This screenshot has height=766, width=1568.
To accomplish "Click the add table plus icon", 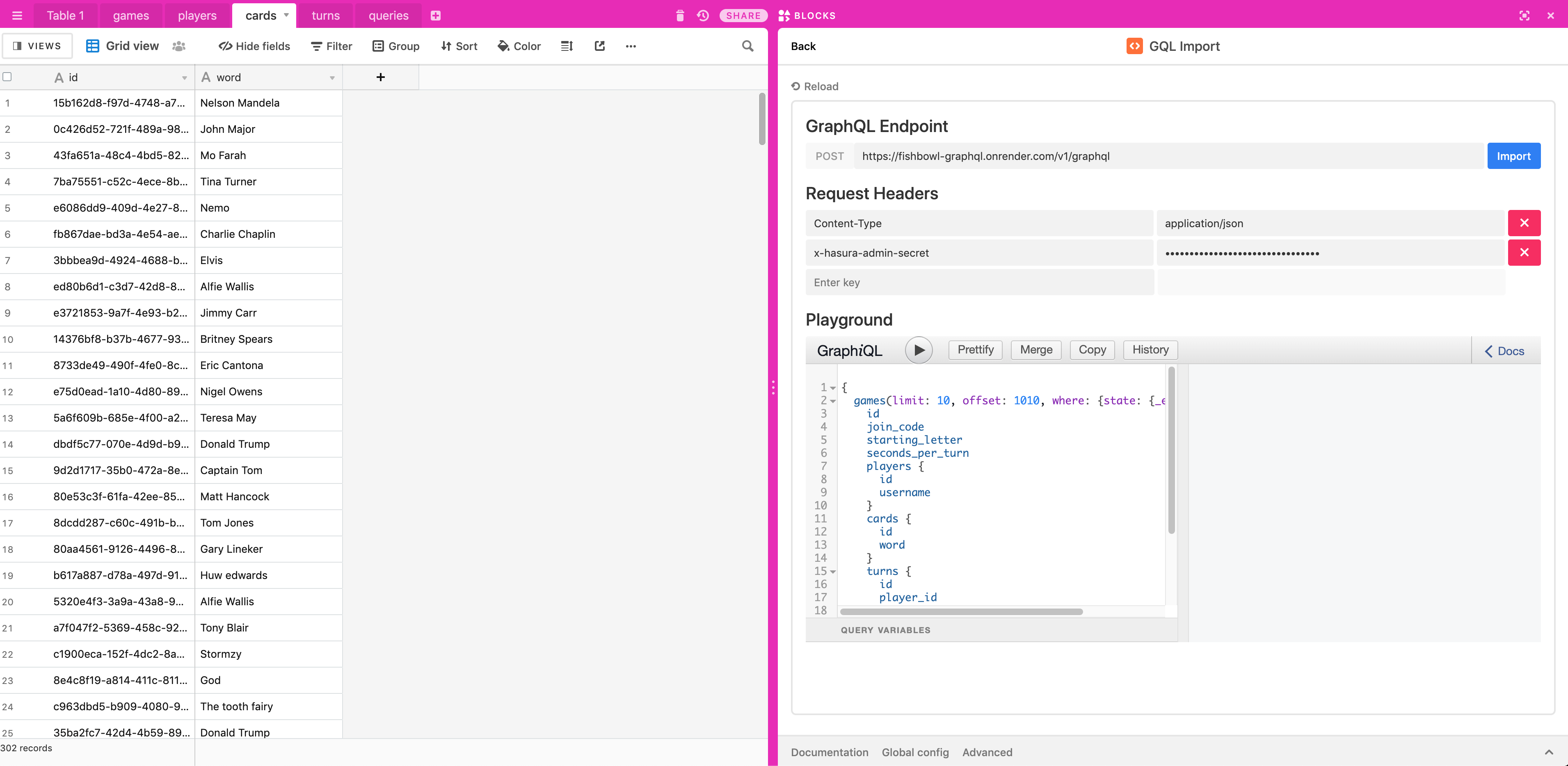I will (x=435, y=16).
